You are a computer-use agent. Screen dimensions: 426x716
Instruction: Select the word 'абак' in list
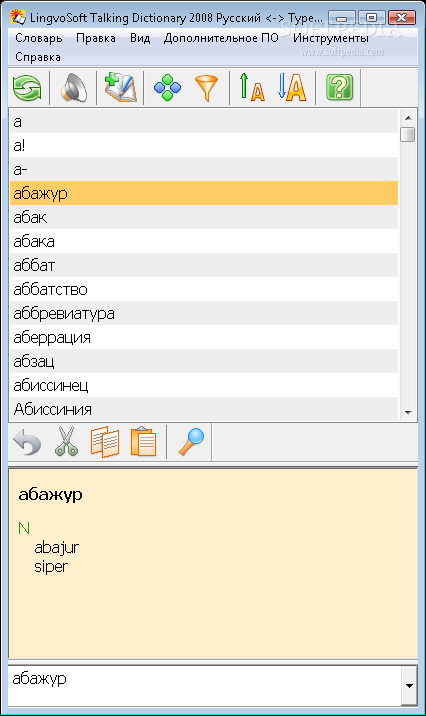click(x=204, y=217)
